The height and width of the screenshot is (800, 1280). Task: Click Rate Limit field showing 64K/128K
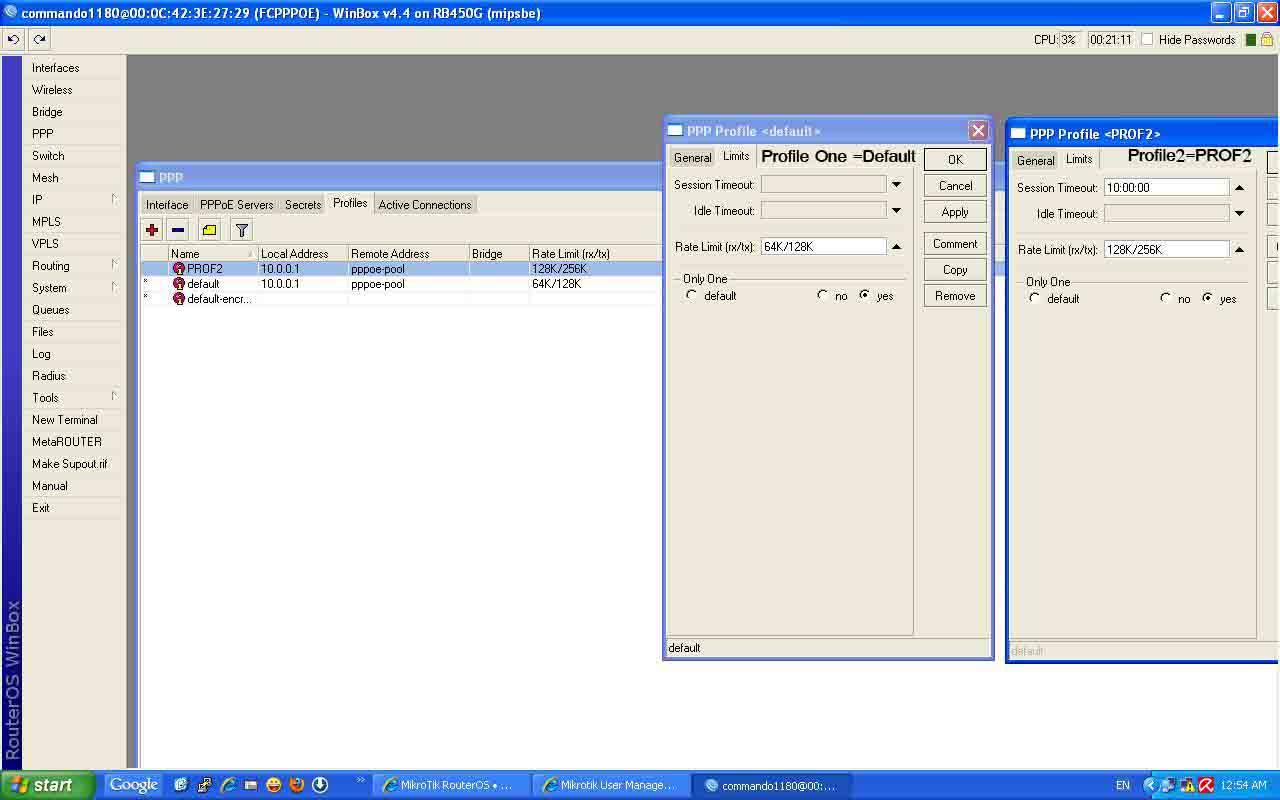[x=824, y=247]
